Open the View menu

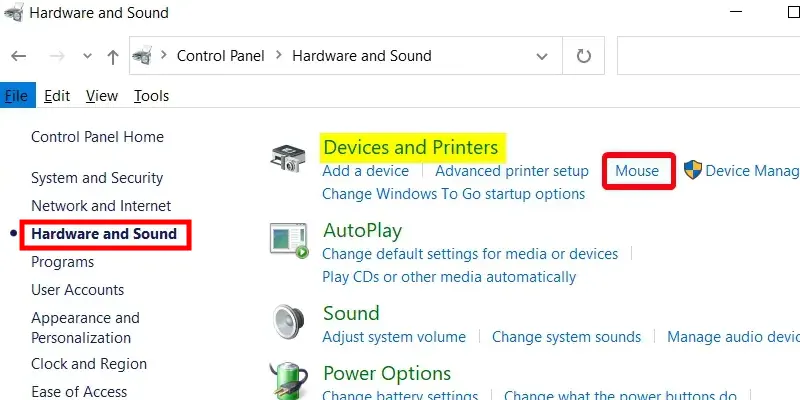click(x=102, y=96)
